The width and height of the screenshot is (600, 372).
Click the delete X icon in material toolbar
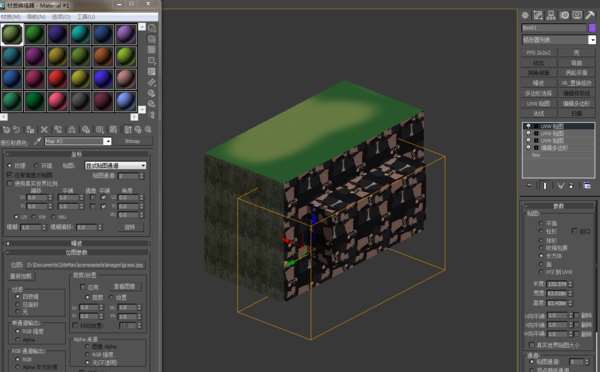[x=44, y=130]
